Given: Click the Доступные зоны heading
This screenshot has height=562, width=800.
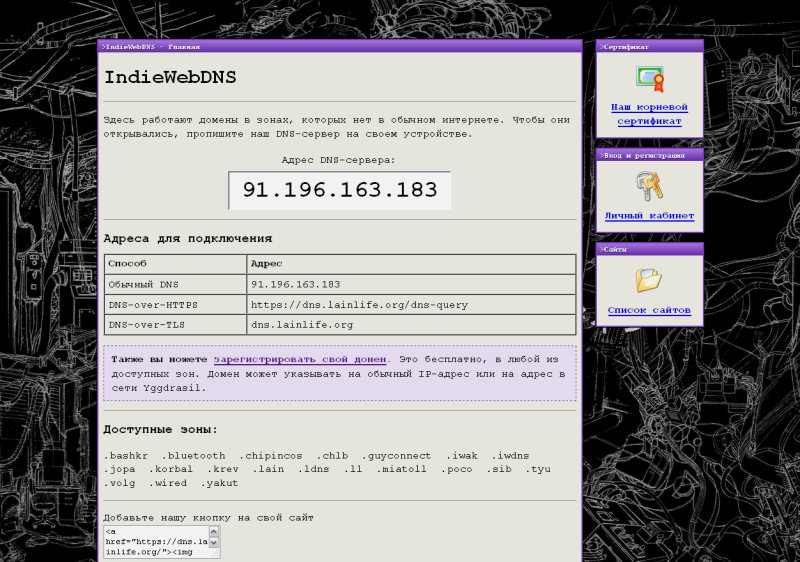Looking at the screenshot, I should pyautogui.click(x=161, y=430).
